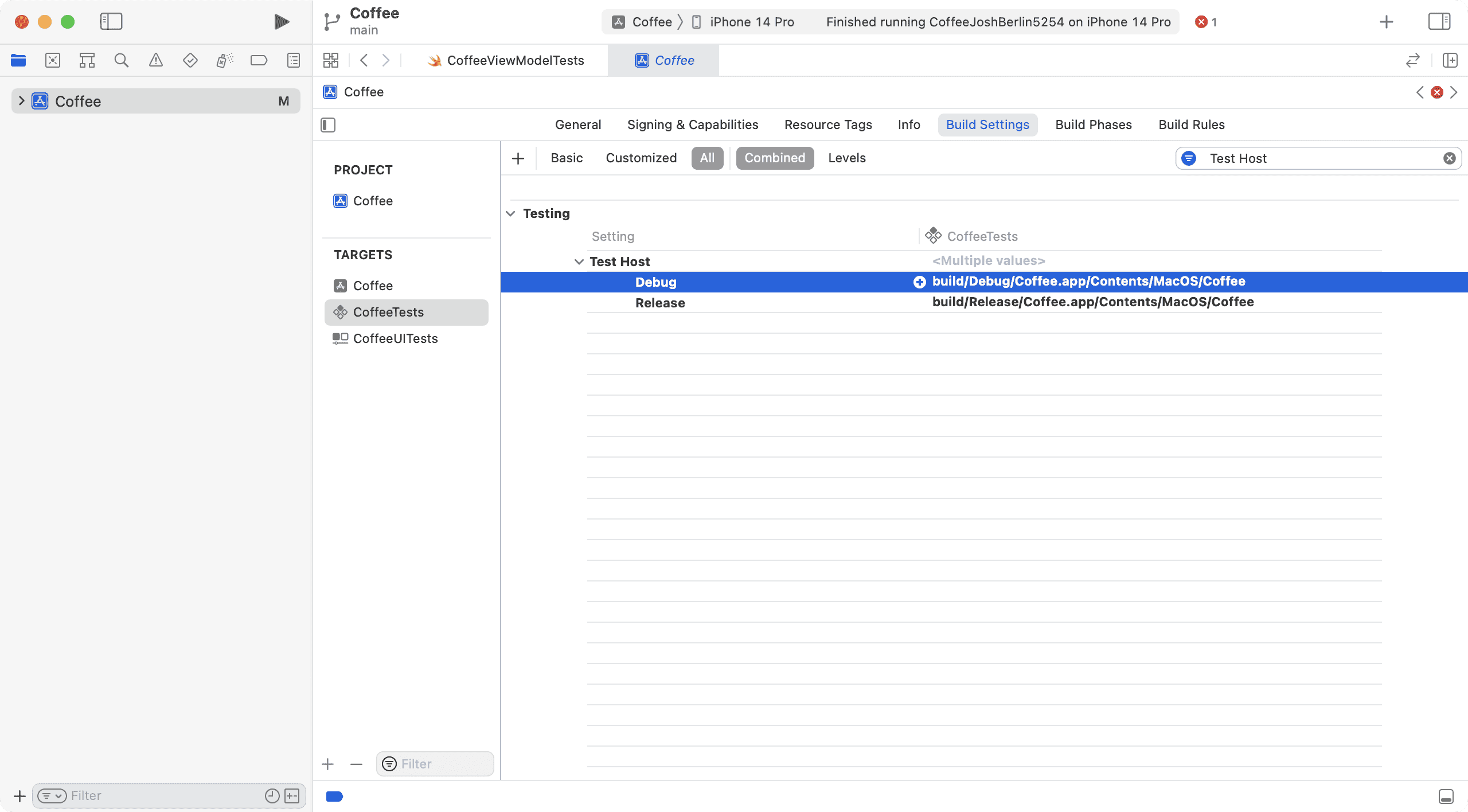Toggle the navigator sidebar visibility
The image size is (1468, 812).
coord(111,21)
